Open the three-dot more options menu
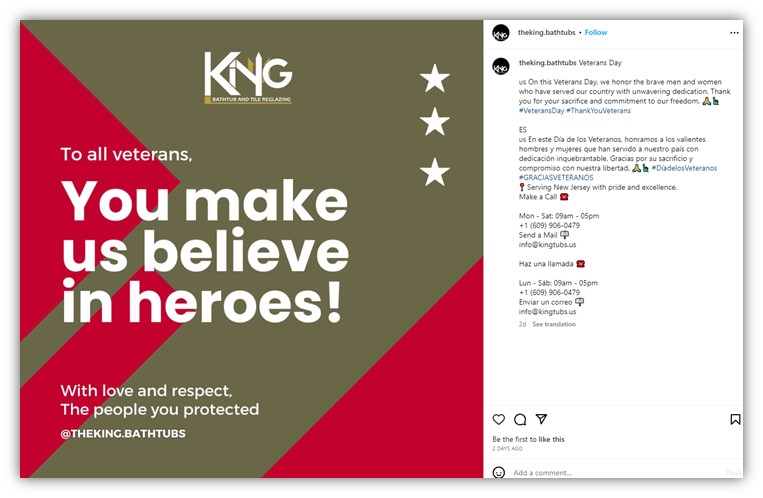 [734, 33]
